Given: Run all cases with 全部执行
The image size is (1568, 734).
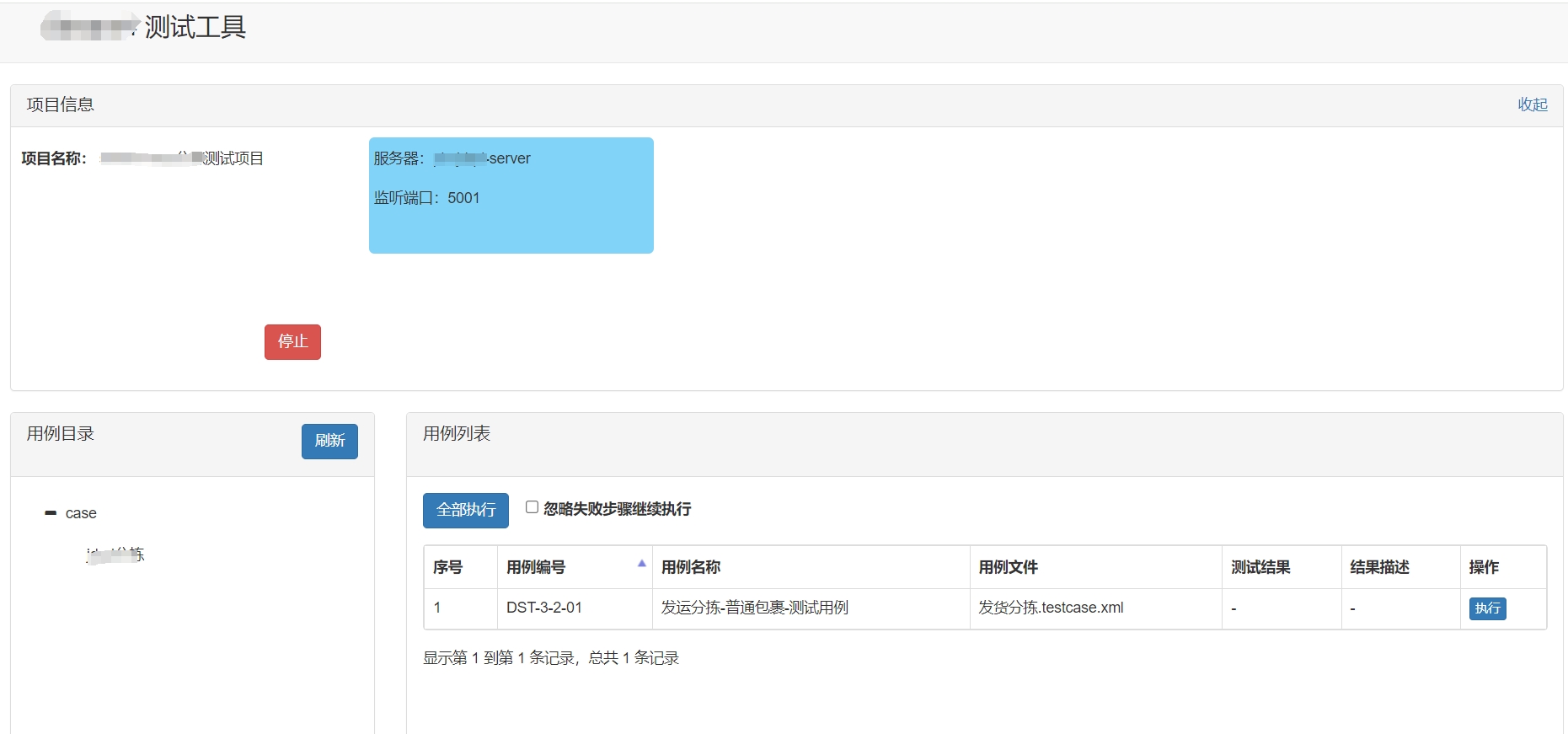Looking at the screenshot, I should click(466, 510).
